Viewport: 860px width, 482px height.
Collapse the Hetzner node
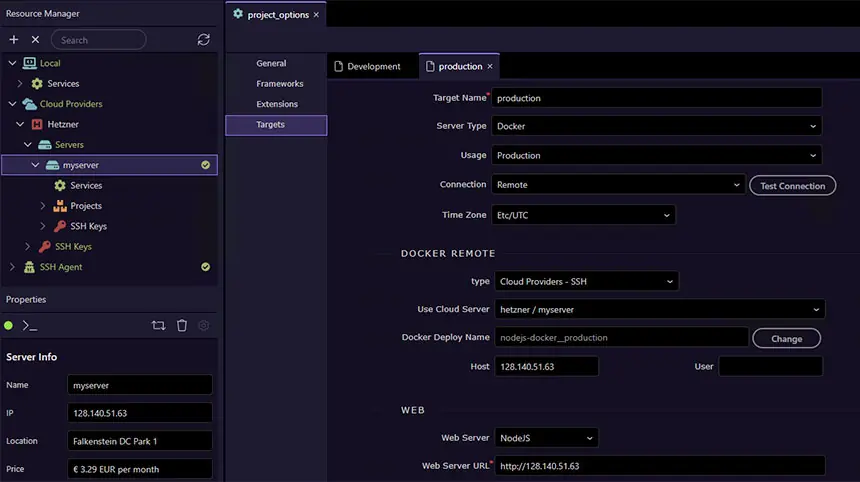pyautogui.click(x=20, y=124)
